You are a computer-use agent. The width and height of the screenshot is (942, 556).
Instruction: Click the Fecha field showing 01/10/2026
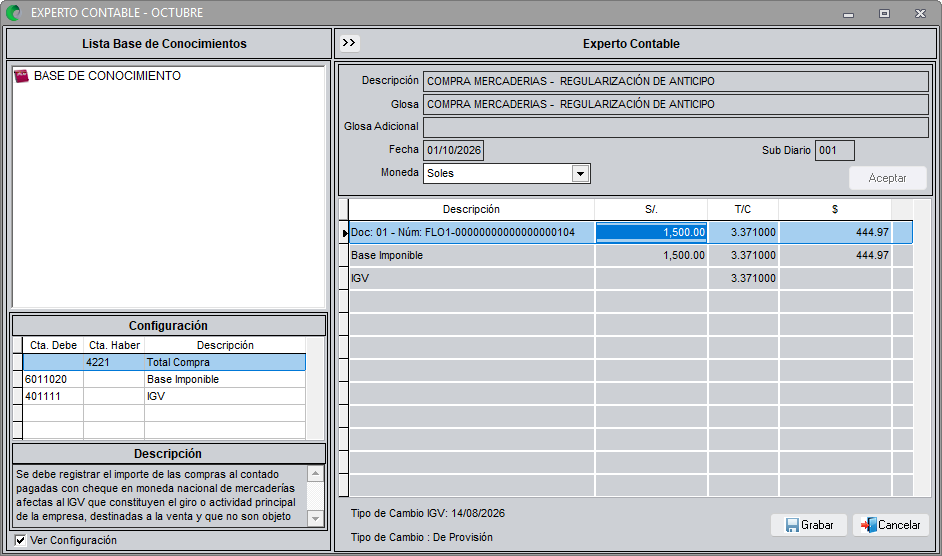454,150
